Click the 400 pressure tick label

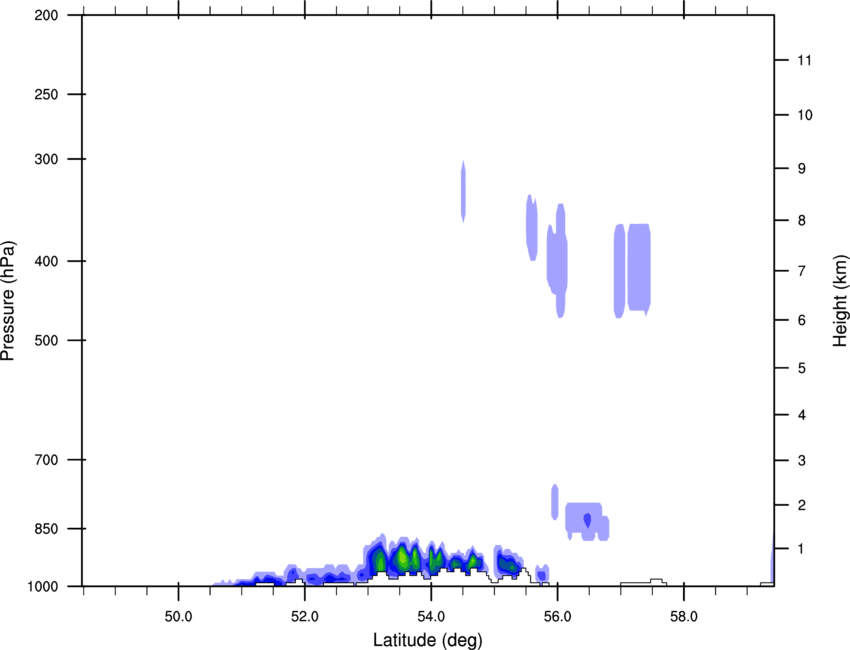(x=46, y=261)
